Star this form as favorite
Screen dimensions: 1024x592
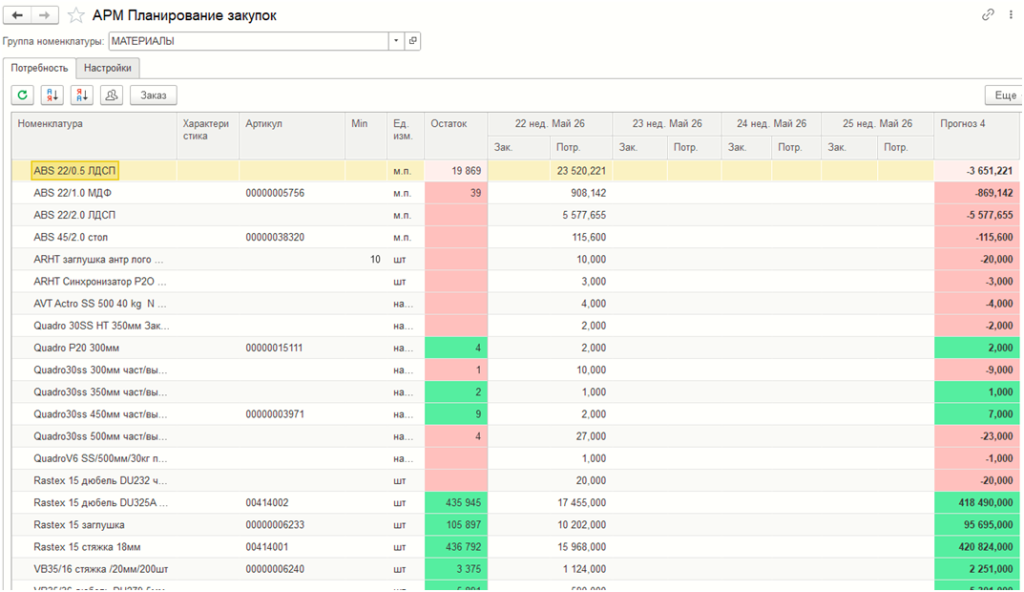(76, 15)
